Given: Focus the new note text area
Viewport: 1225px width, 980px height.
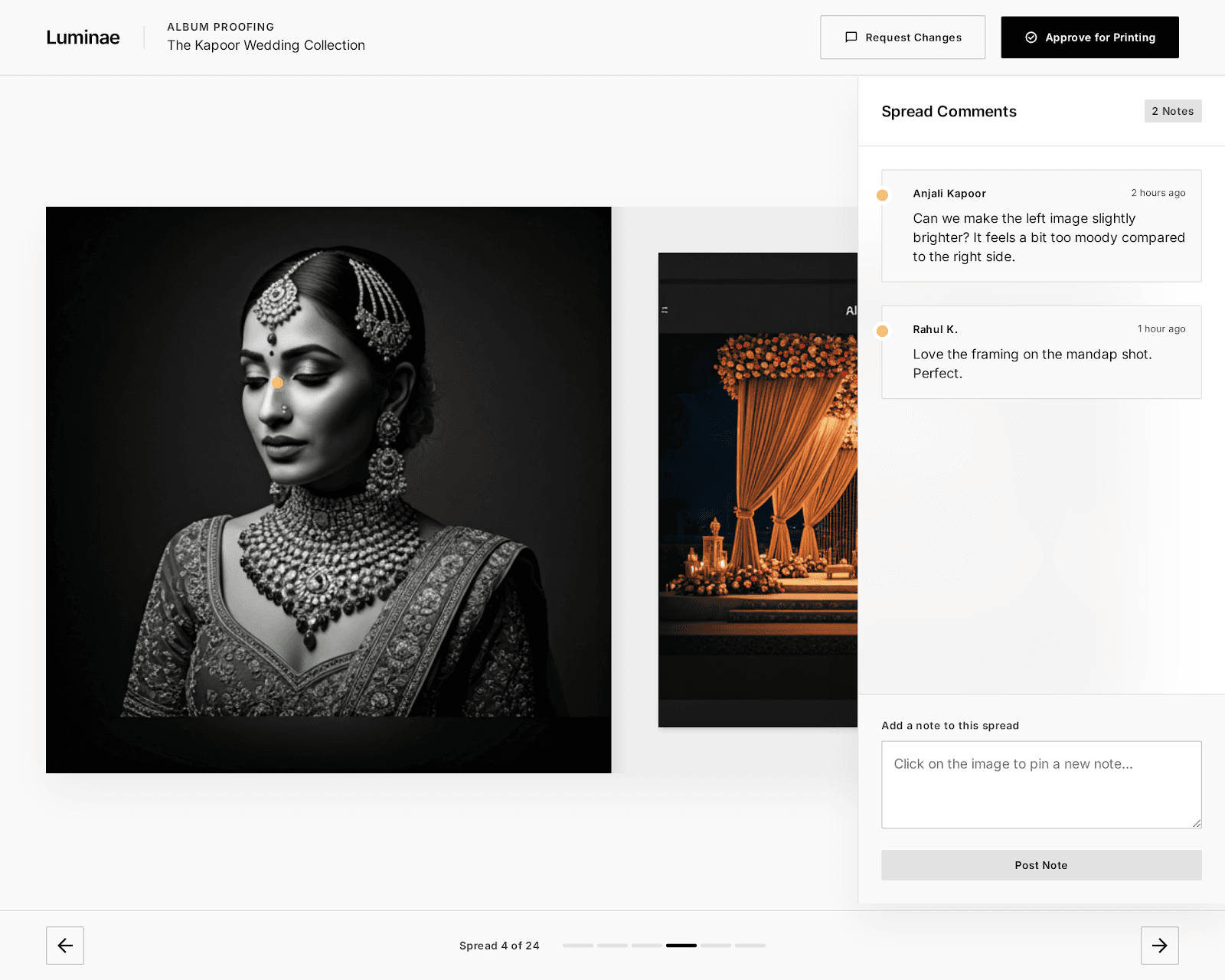Looking at the screenshot, I should 1041,785.
